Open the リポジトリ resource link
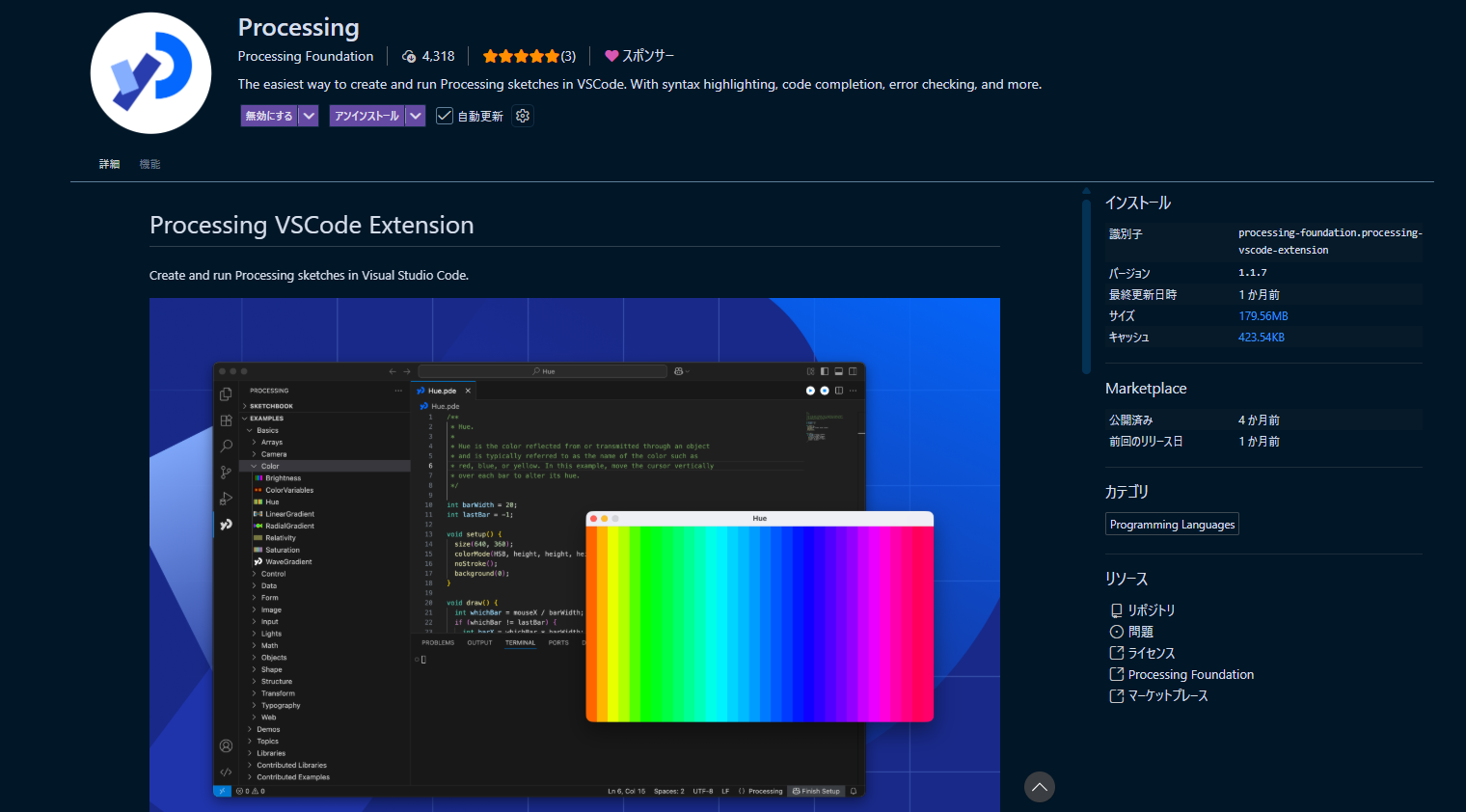The width and height of the screenshot is (1466, 812). click(1152, 610)
